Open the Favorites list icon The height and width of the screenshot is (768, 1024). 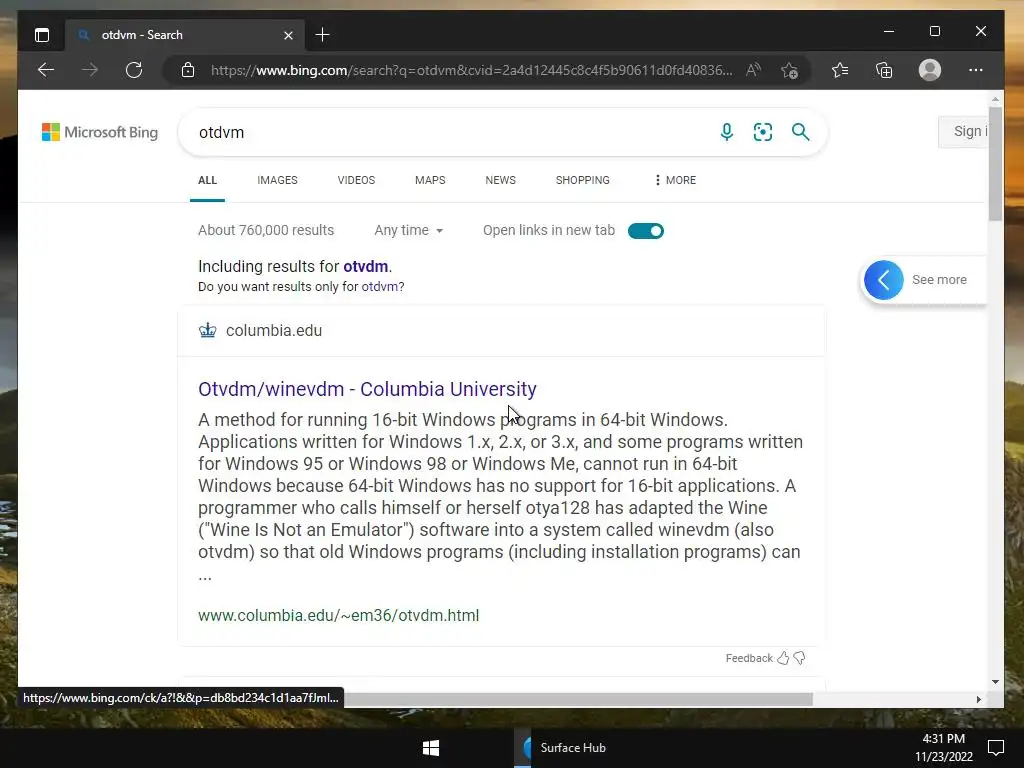coord(840,70)
